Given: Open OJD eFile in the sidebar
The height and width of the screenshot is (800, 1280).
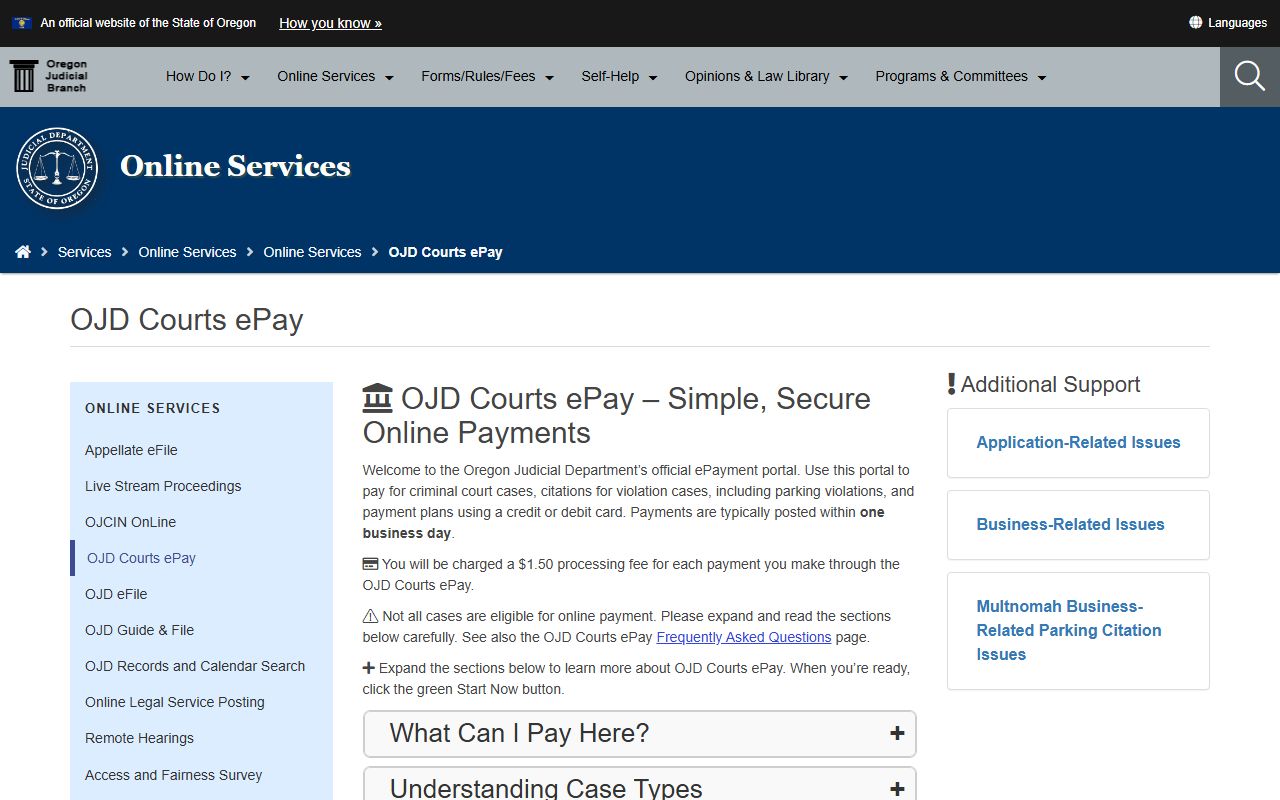Looking at the screenshot, I should [116, 594].
